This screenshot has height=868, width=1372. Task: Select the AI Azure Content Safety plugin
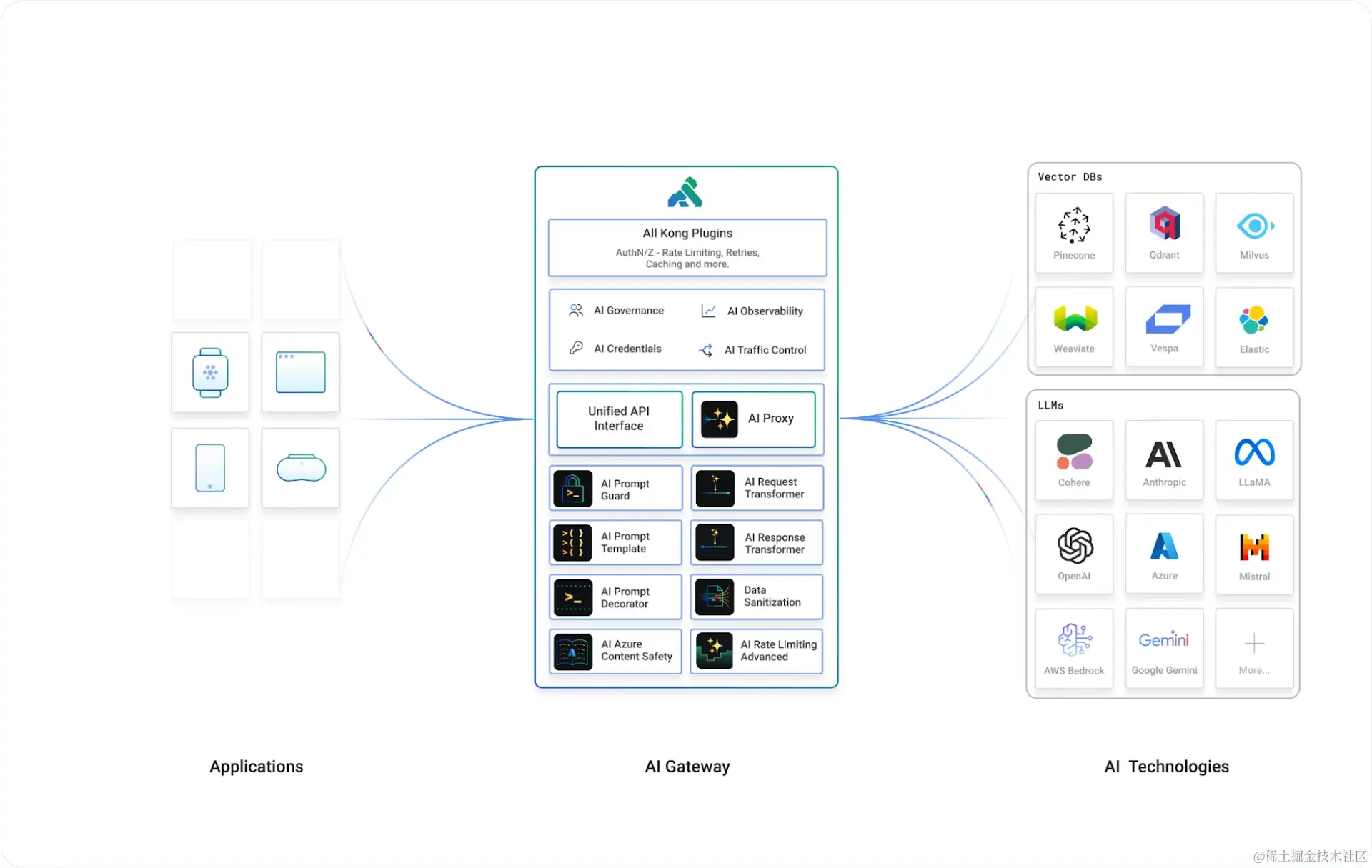(x=617, y=650)
